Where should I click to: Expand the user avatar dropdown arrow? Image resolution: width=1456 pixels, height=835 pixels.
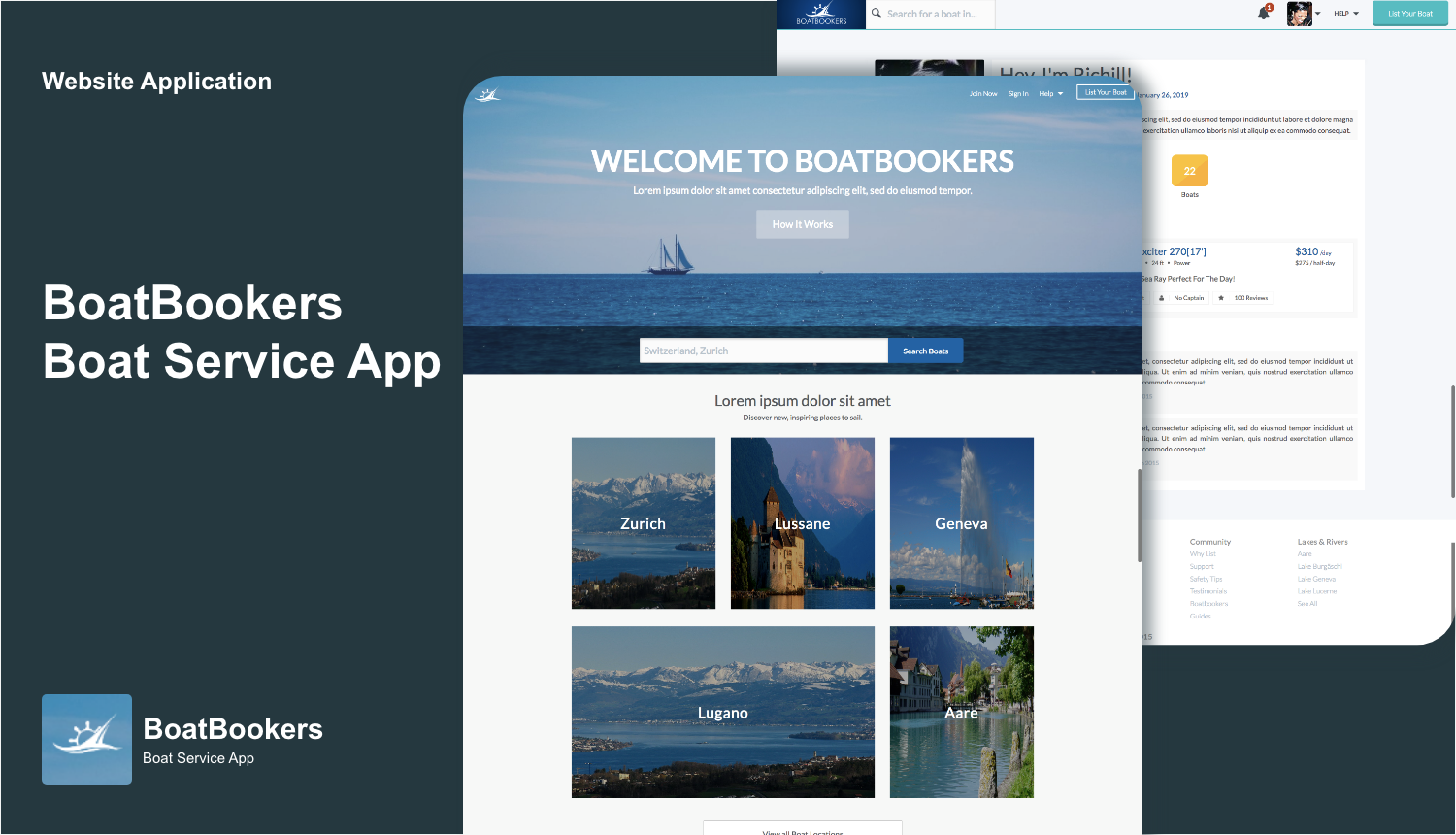click(x=1318, y=14)
